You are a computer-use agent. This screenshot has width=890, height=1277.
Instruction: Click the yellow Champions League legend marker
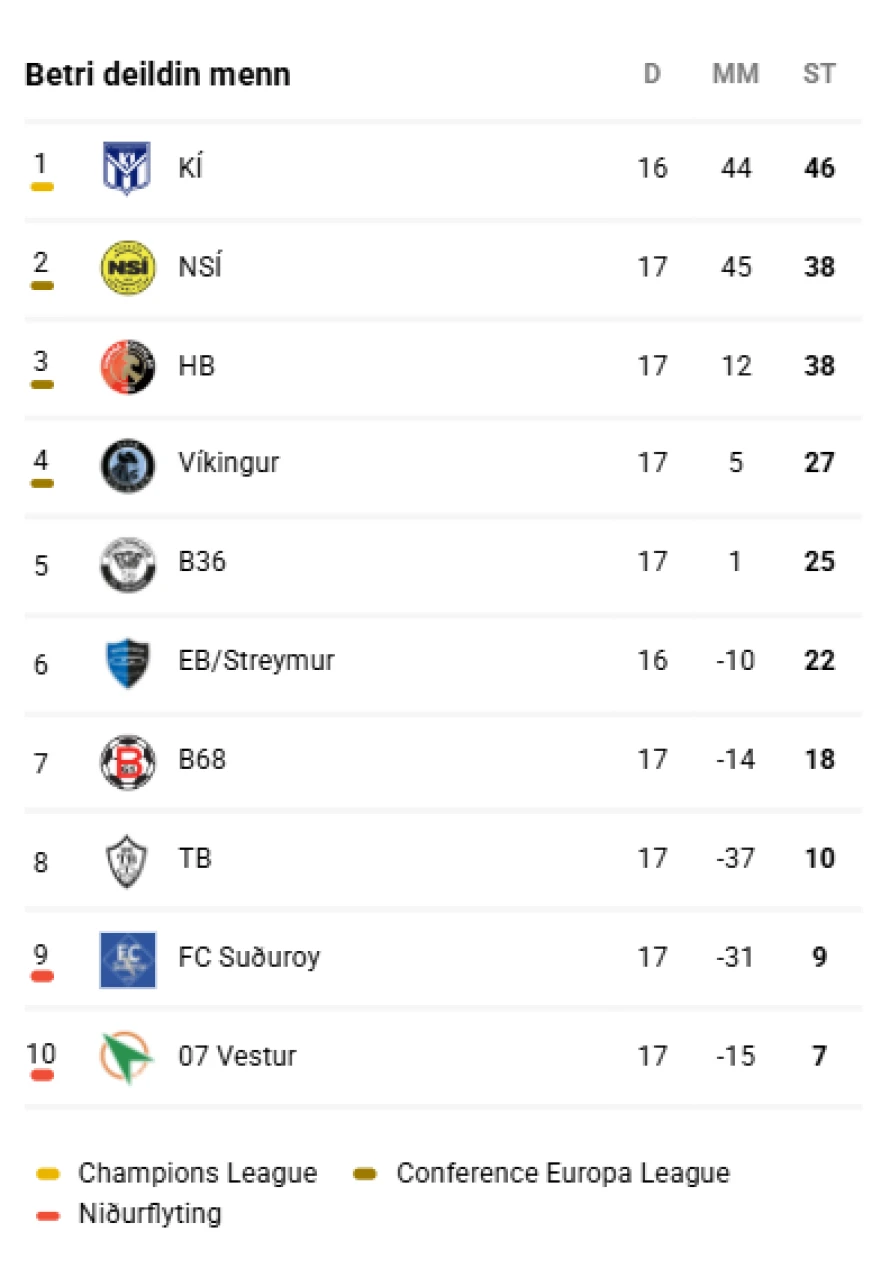49,1173
